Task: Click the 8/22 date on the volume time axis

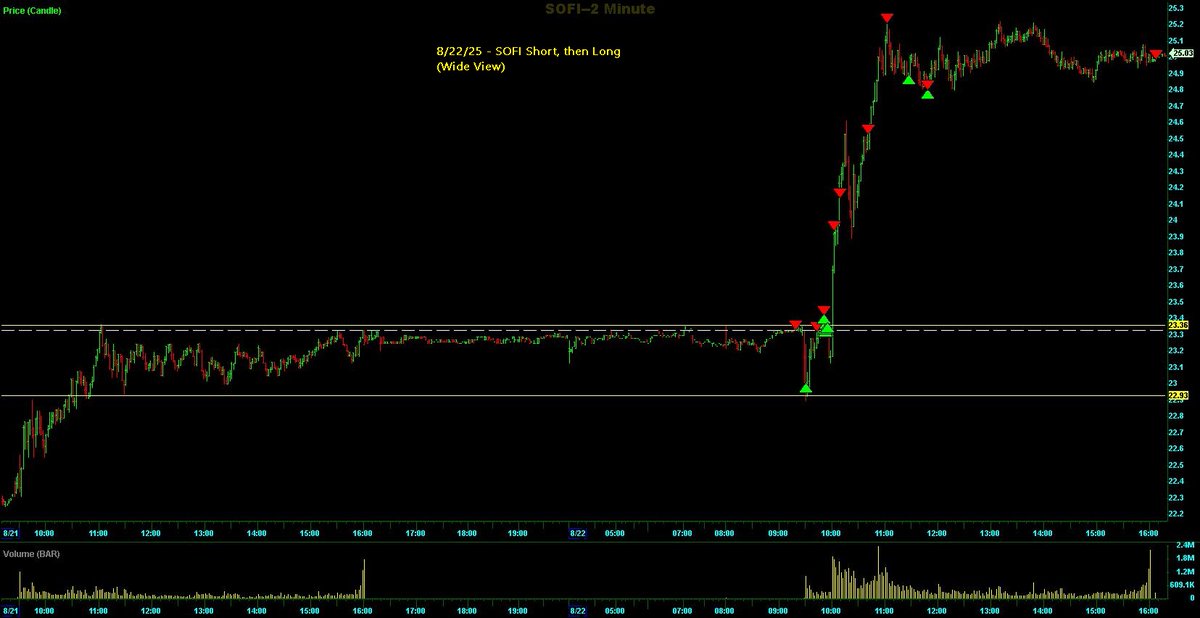Action: click(578, 609)
